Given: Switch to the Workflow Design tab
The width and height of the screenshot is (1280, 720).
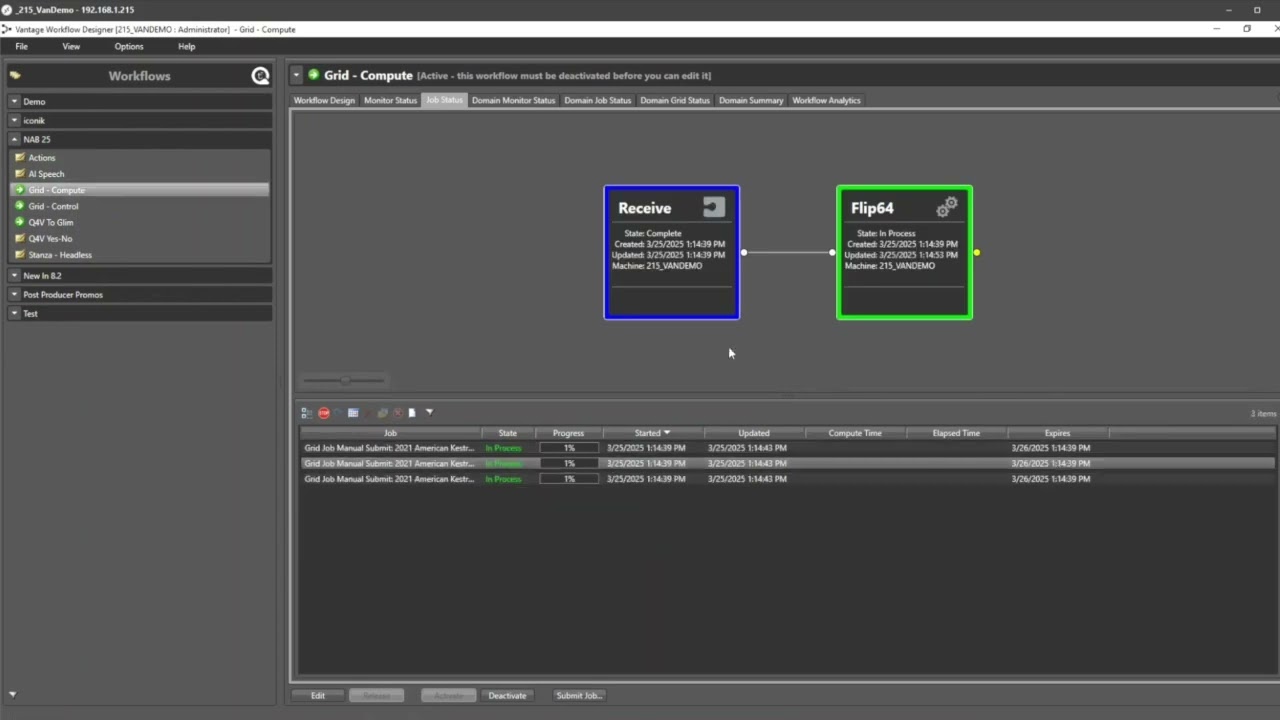Looking at the screenshot, I should (x=324, y=100).
